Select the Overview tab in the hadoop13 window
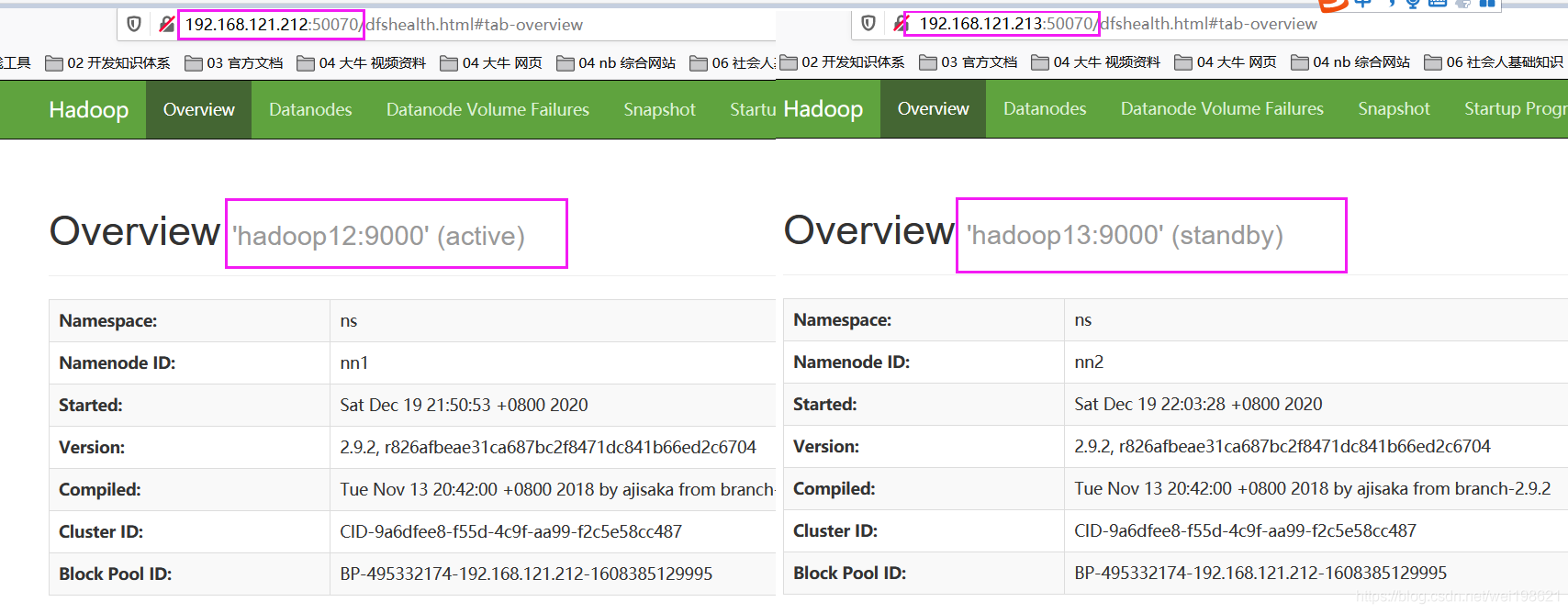1568x613 pixels. pos(934,109)
